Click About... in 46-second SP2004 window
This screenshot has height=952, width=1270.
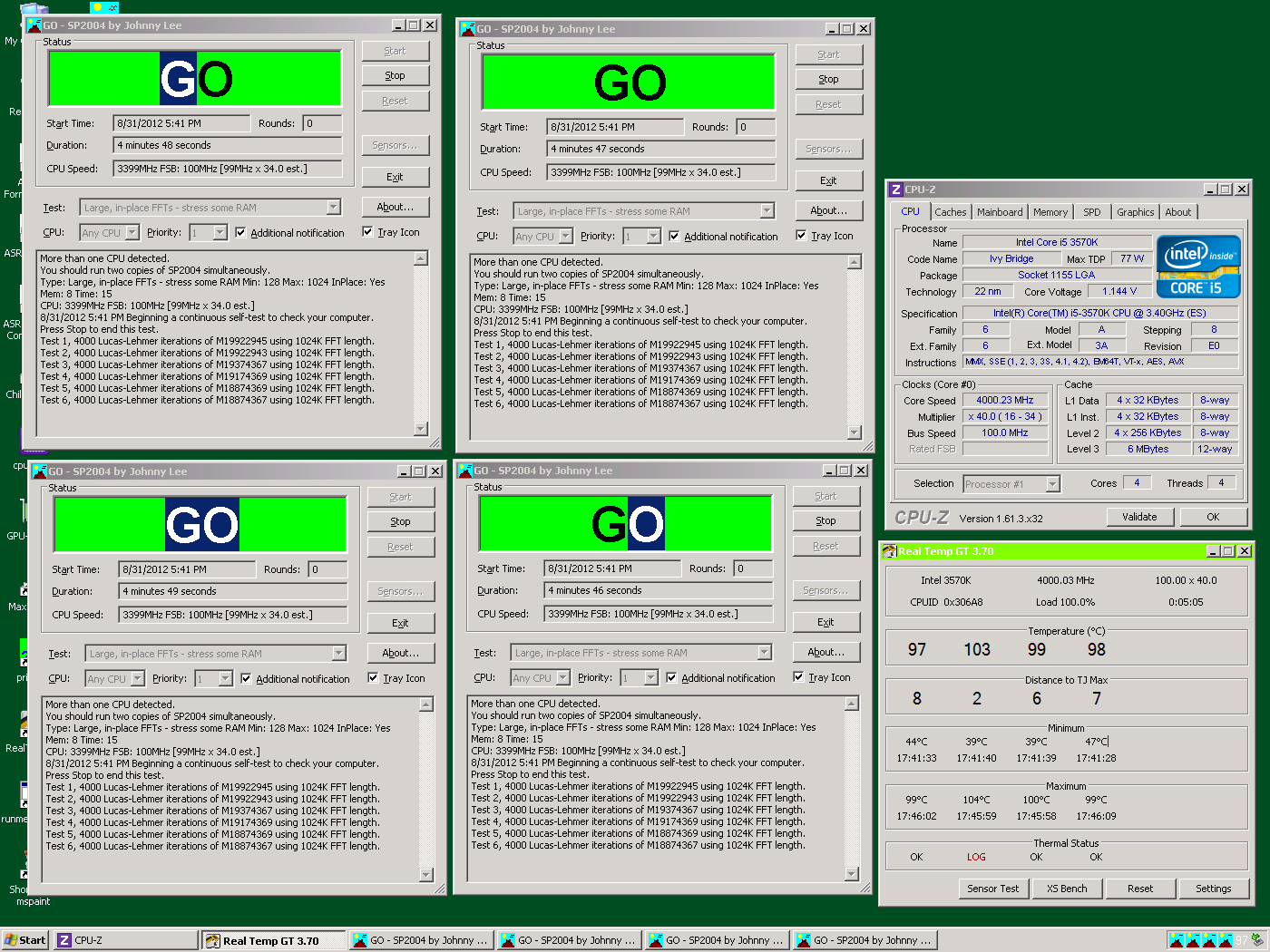coord(826,652)
